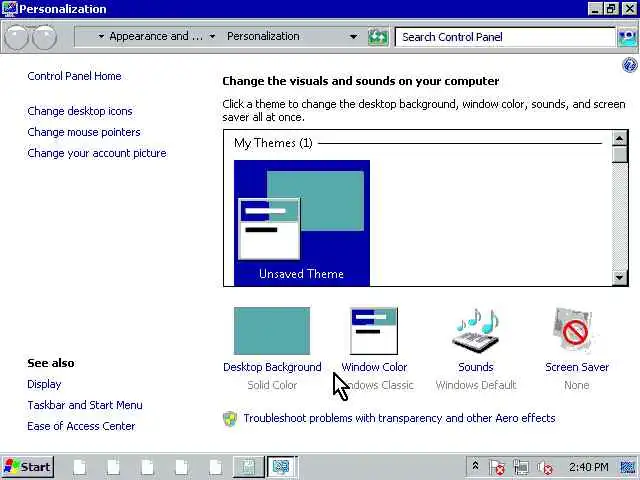
Task: Open the Window Color text link
Action: [374, 367]
